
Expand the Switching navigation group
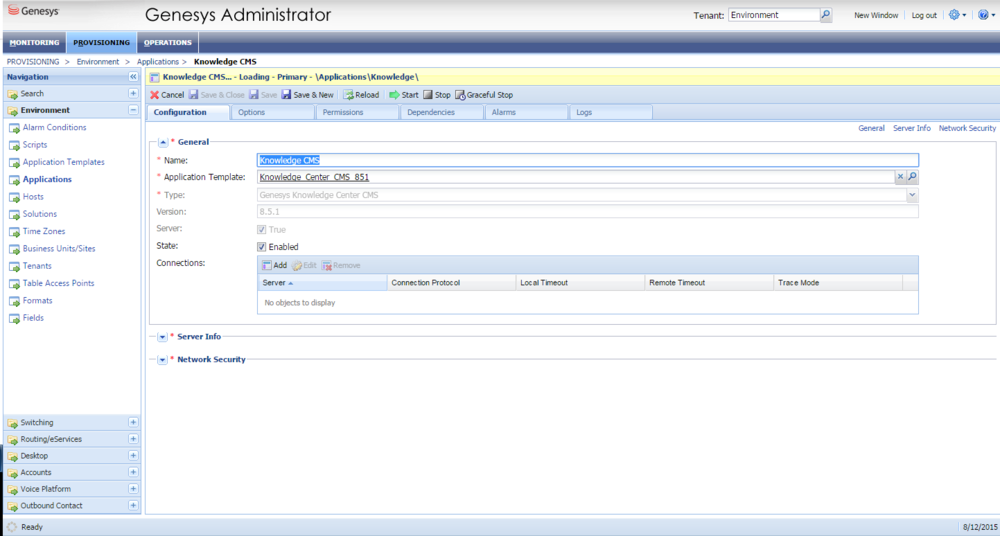pos(133,423)
